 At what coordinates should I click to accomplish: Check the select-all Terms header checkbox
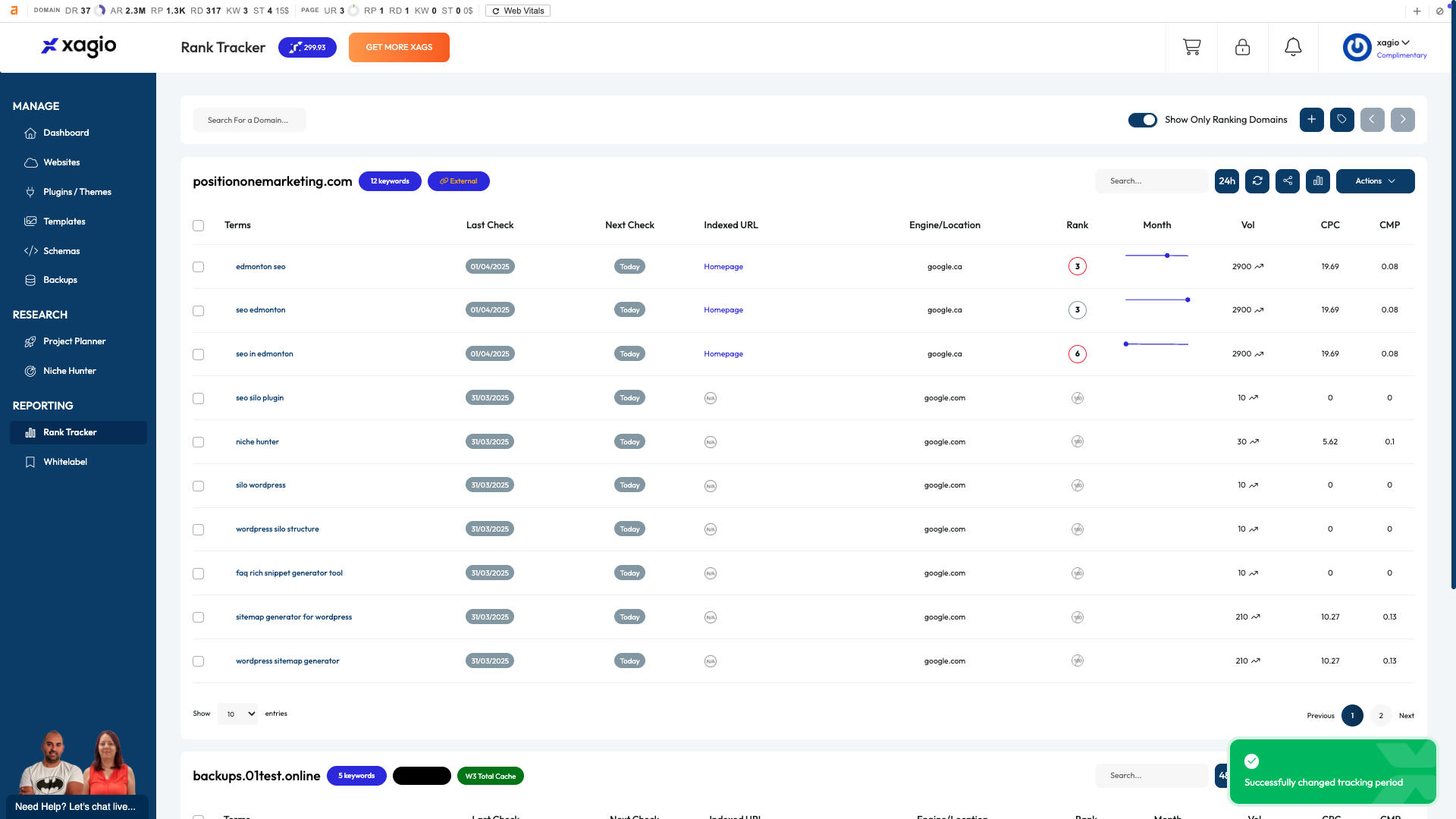pos(198,225)
